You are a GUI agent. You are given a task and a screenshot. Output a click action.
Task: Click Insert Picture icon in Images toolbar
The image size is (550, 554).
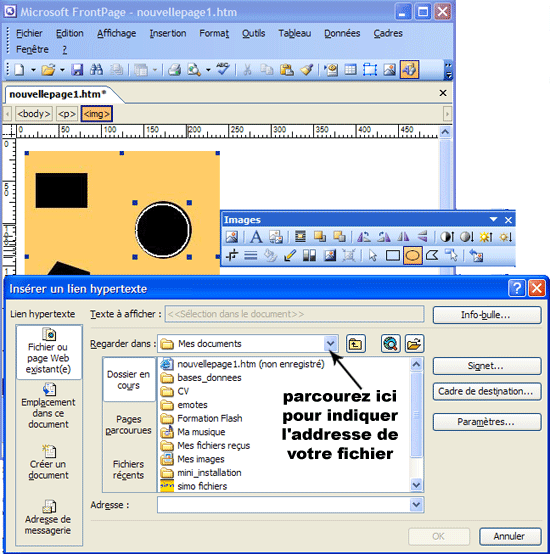232,237
